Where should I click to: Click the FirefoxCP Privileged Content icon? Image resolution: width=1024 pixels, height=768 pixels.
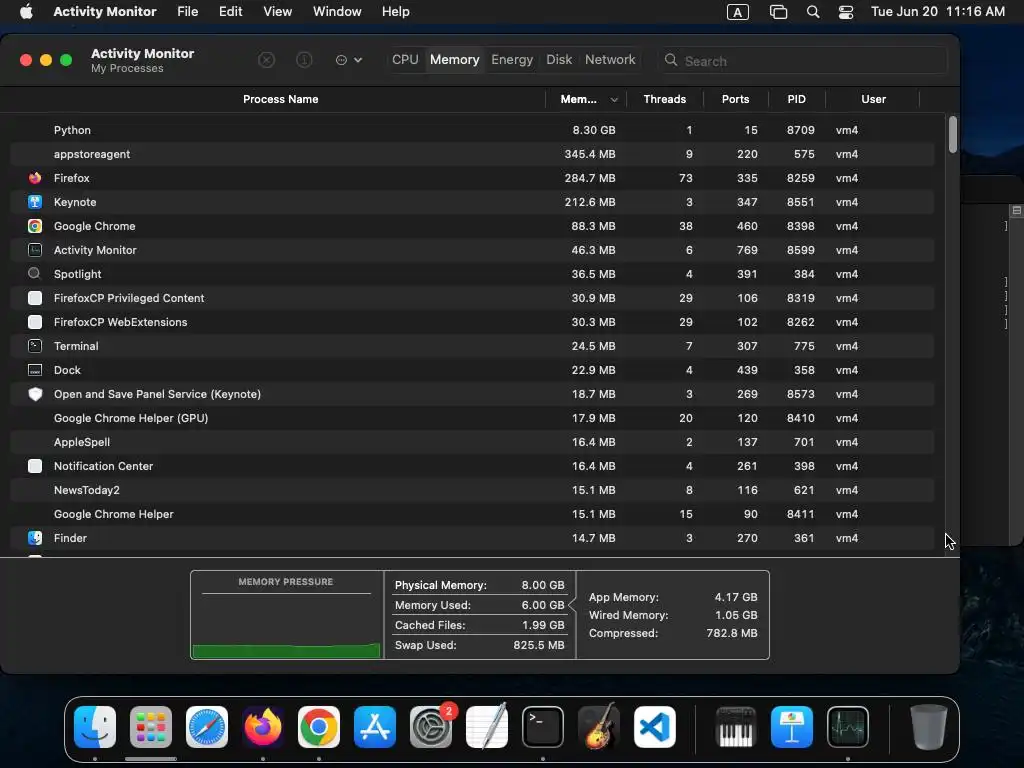tap(35, 298)
